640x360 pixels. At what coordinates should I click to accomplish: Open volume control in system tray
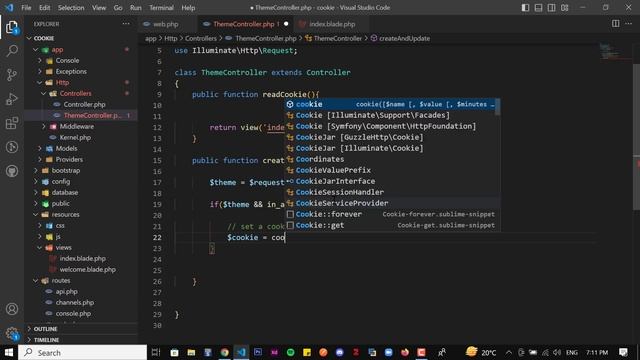(557, 352)
